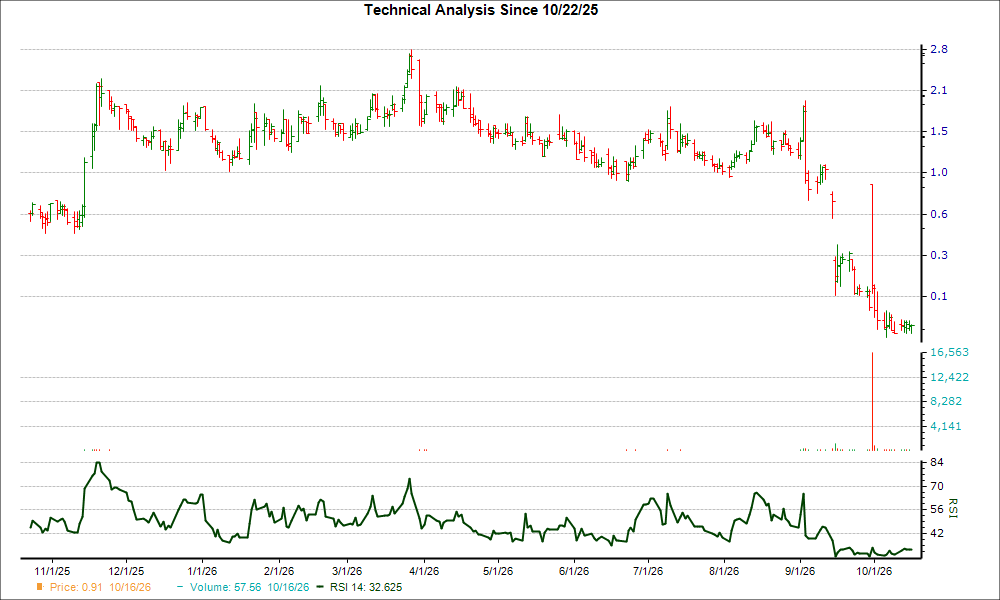Image resolution: width=1000 pixels, height=600 pixels.
Task: Click the 9/1/26 date label
Action: (x=799, y=571)
